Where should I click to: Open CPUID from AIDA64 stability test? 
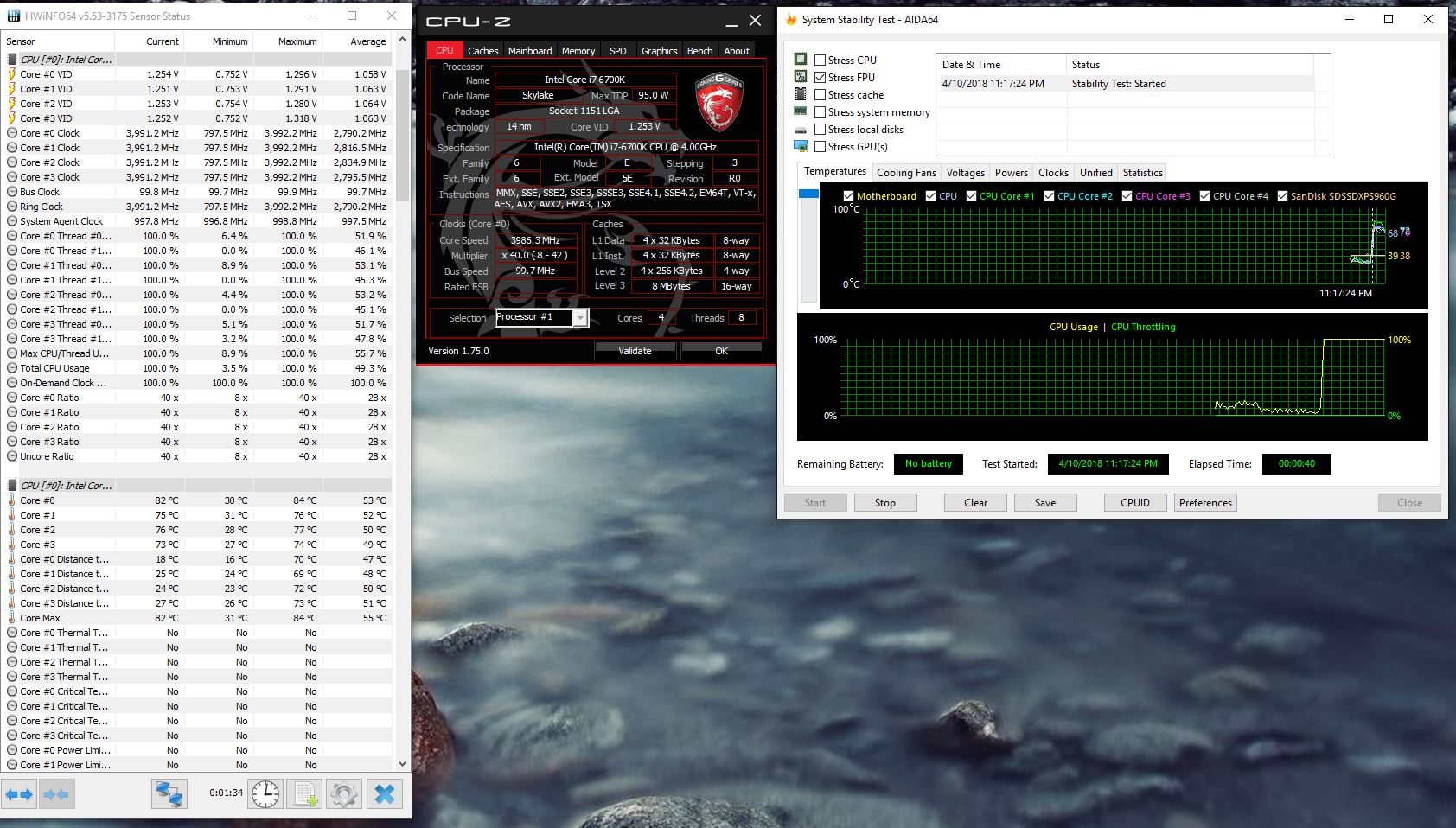(1135, 503)
